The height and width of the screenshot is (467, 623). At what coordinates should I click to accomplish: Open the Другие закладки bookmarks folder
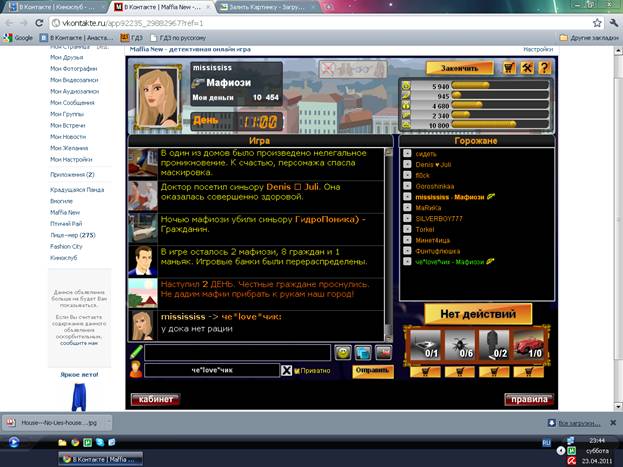(x=589, y=38)
